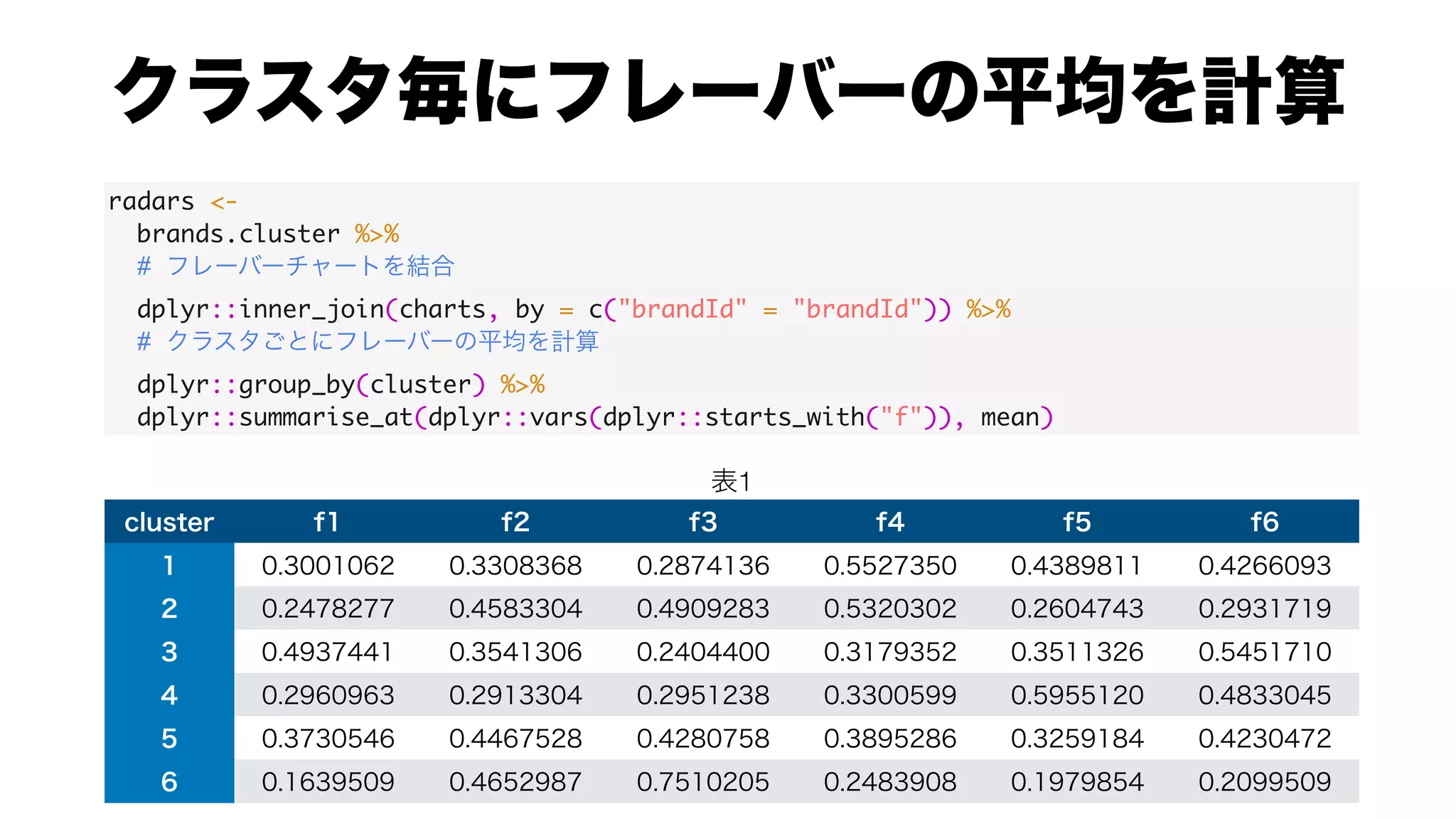
Task: Click cell value 0.7510205
Action: click(703, 782)
